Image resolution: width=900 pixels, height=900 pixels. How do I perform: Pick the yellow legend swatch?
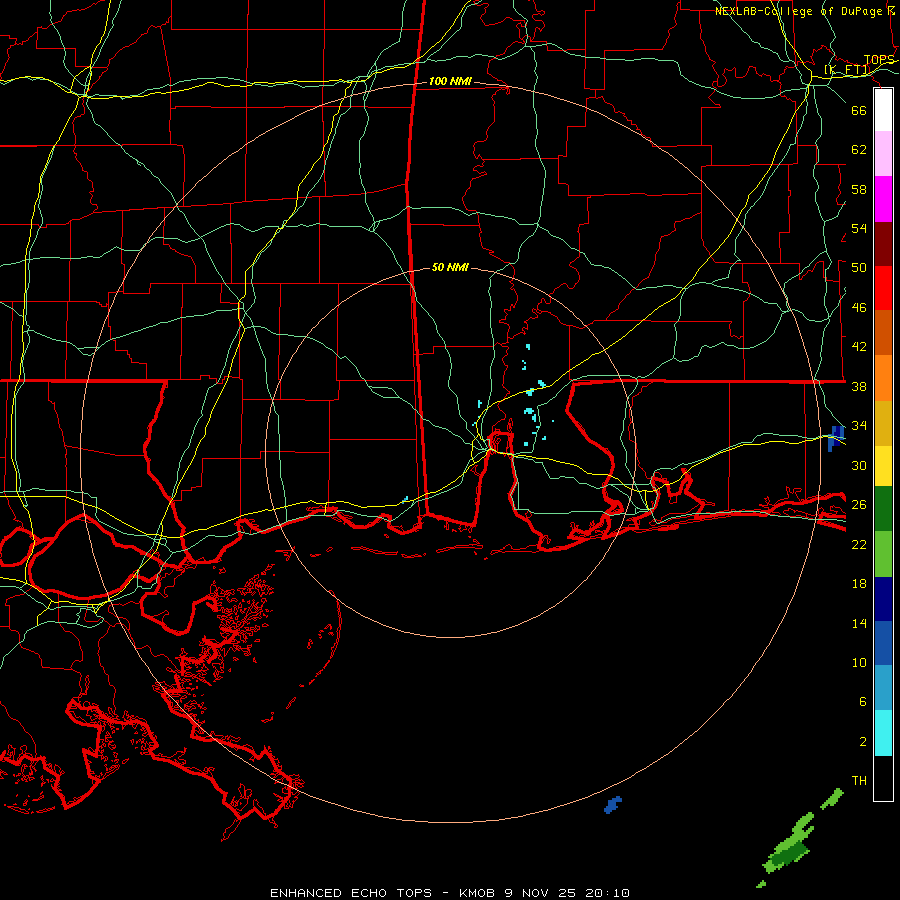(883, 466)
